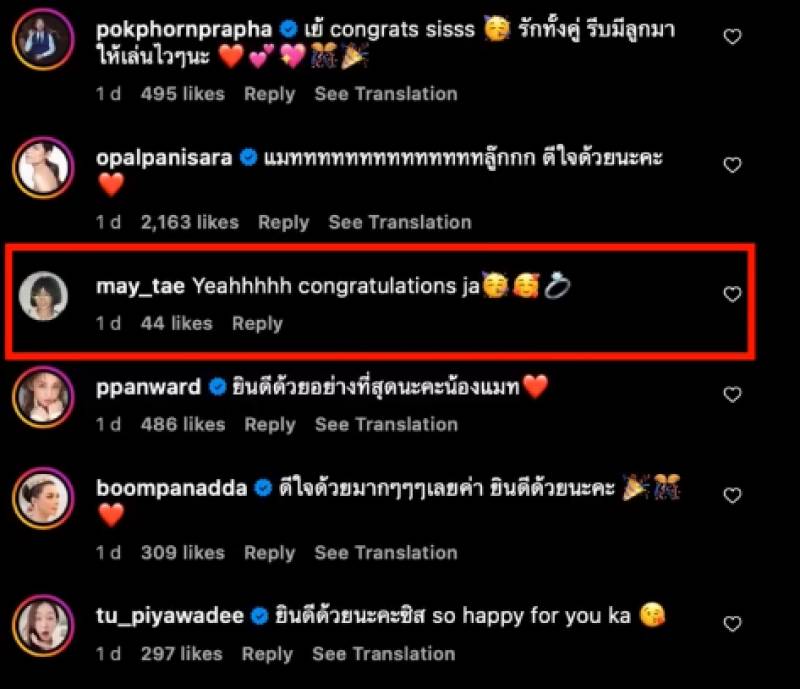Like pokphornprapha's comment with heart icon
This screenshot has height=689, width=800.
click(732, 37)
